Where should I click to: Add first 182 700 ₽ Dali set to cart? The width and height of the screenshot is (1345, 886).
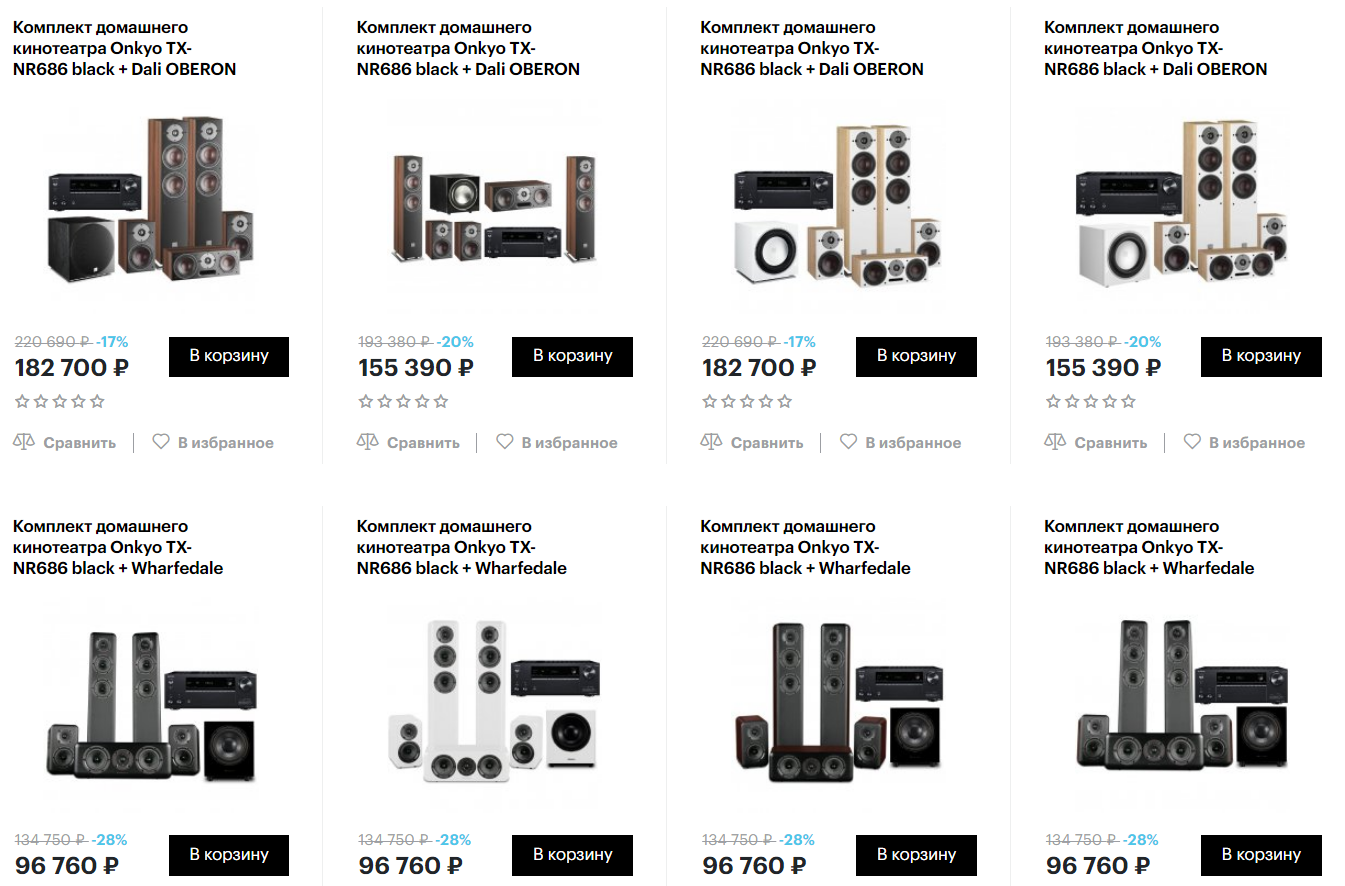tap(229, 356)
